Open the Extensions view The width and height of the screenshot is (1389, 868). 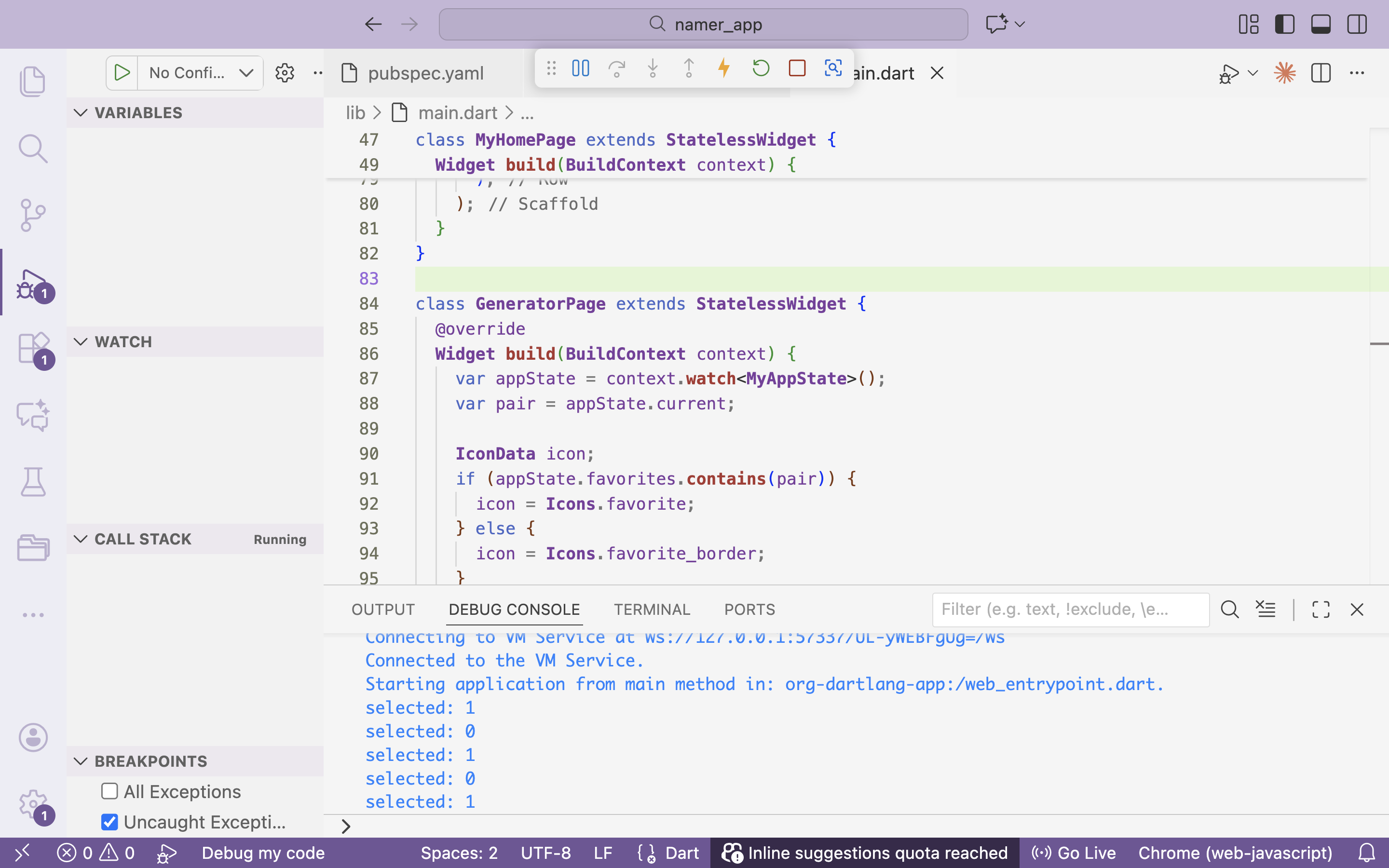pyautogui.click(x=33, y=348)
